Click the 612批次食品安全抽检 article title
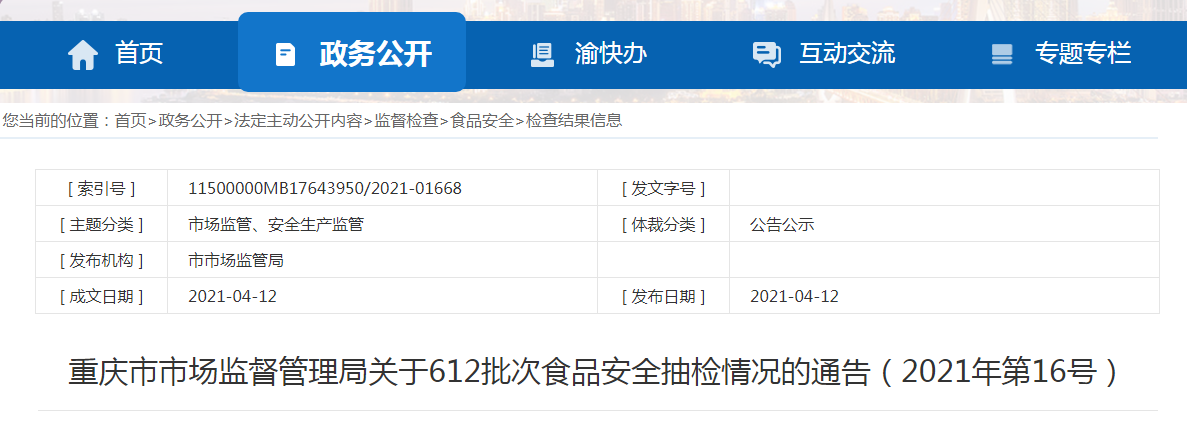This screenshot has height=425, width=1187. coord(594,372)
